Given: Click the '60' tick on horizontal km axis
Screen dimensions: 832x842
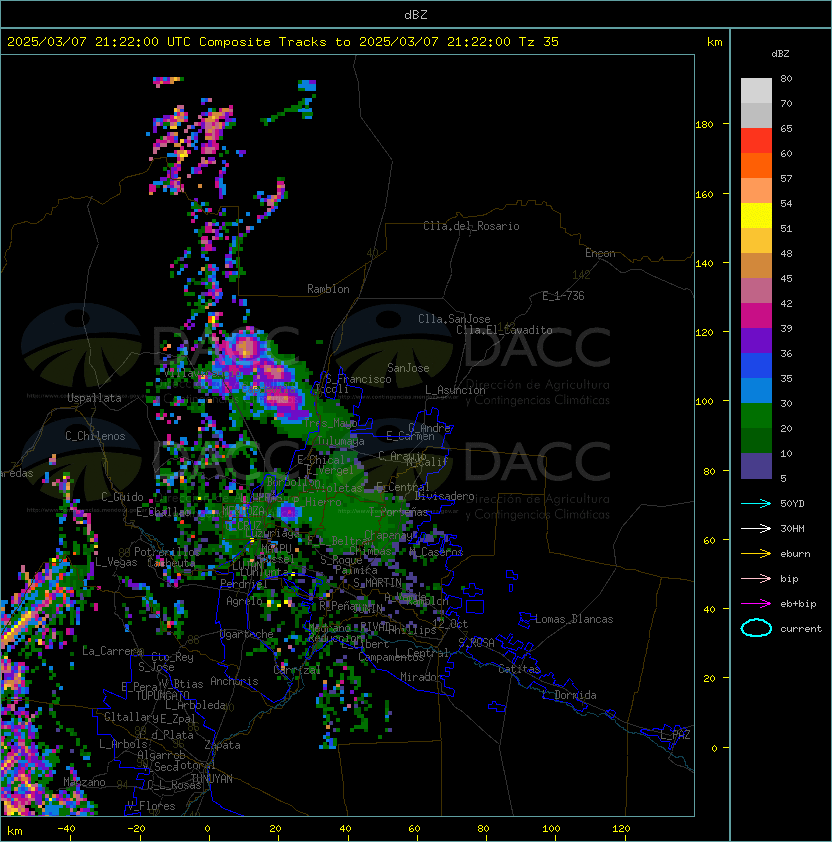Looking at the screenshot, I should tap(414, 829).
